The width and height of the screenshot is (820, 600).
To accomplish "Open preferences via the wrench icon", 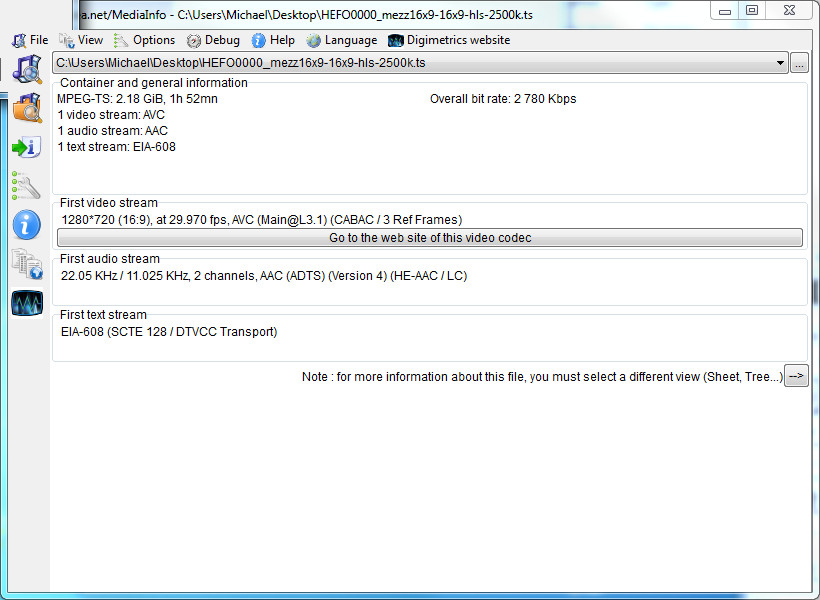I will [x=26, y=186].
